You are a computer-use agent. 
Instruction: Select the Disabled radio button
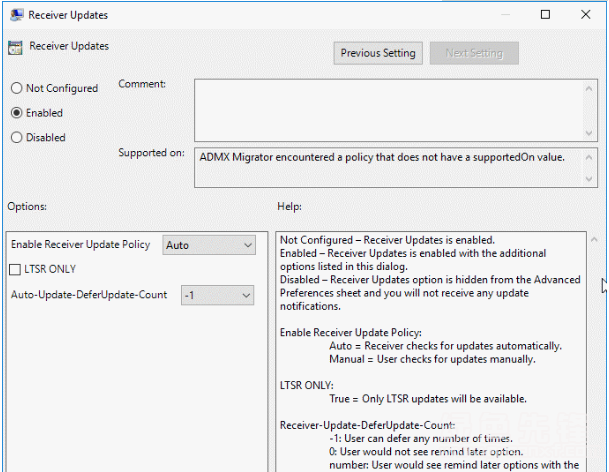click(x=16, y=138)
